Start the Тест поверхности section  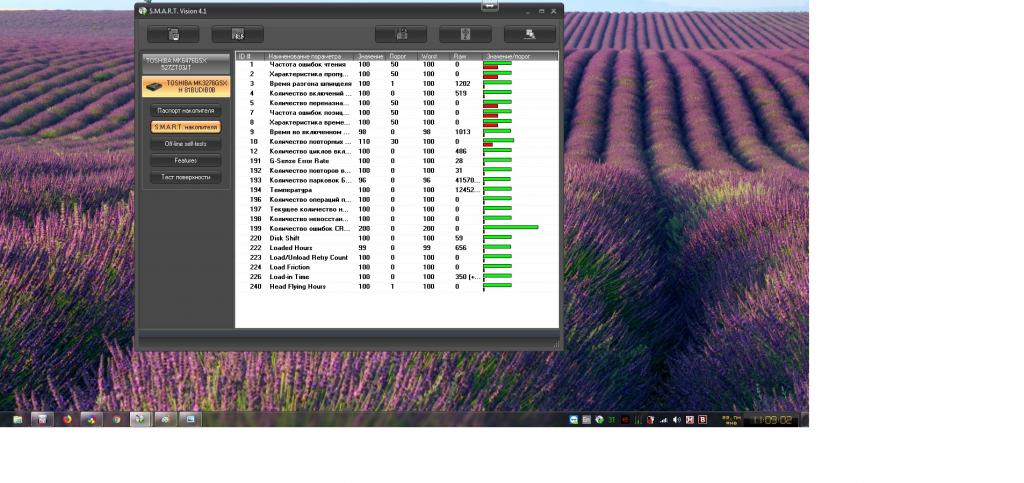pyautogui.click(x=185, y=177)
